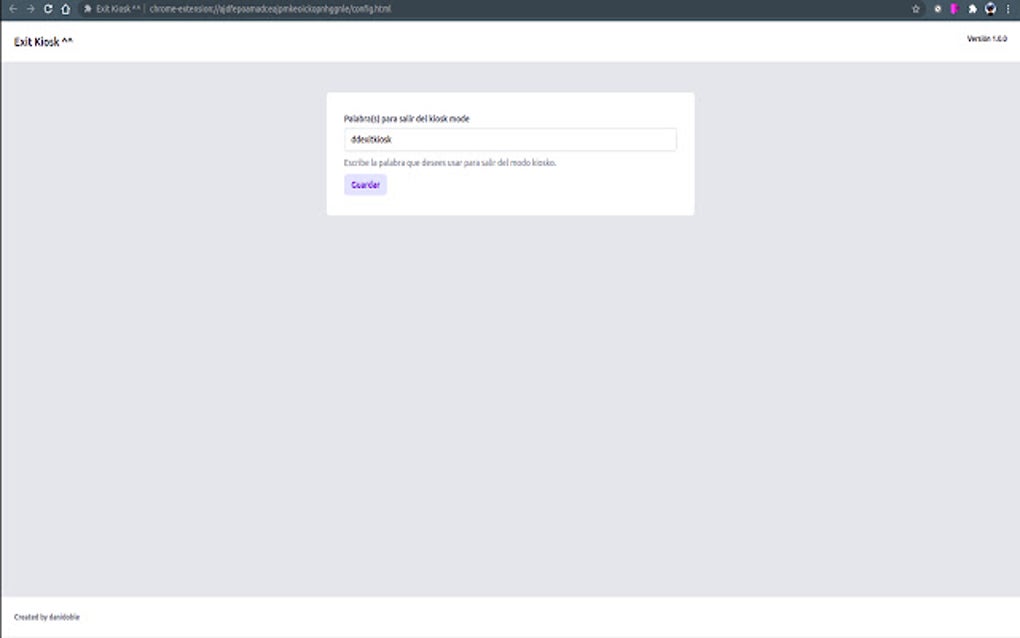Open the browser home page
Screen dimensions: 1020x638
coord(65,9)
